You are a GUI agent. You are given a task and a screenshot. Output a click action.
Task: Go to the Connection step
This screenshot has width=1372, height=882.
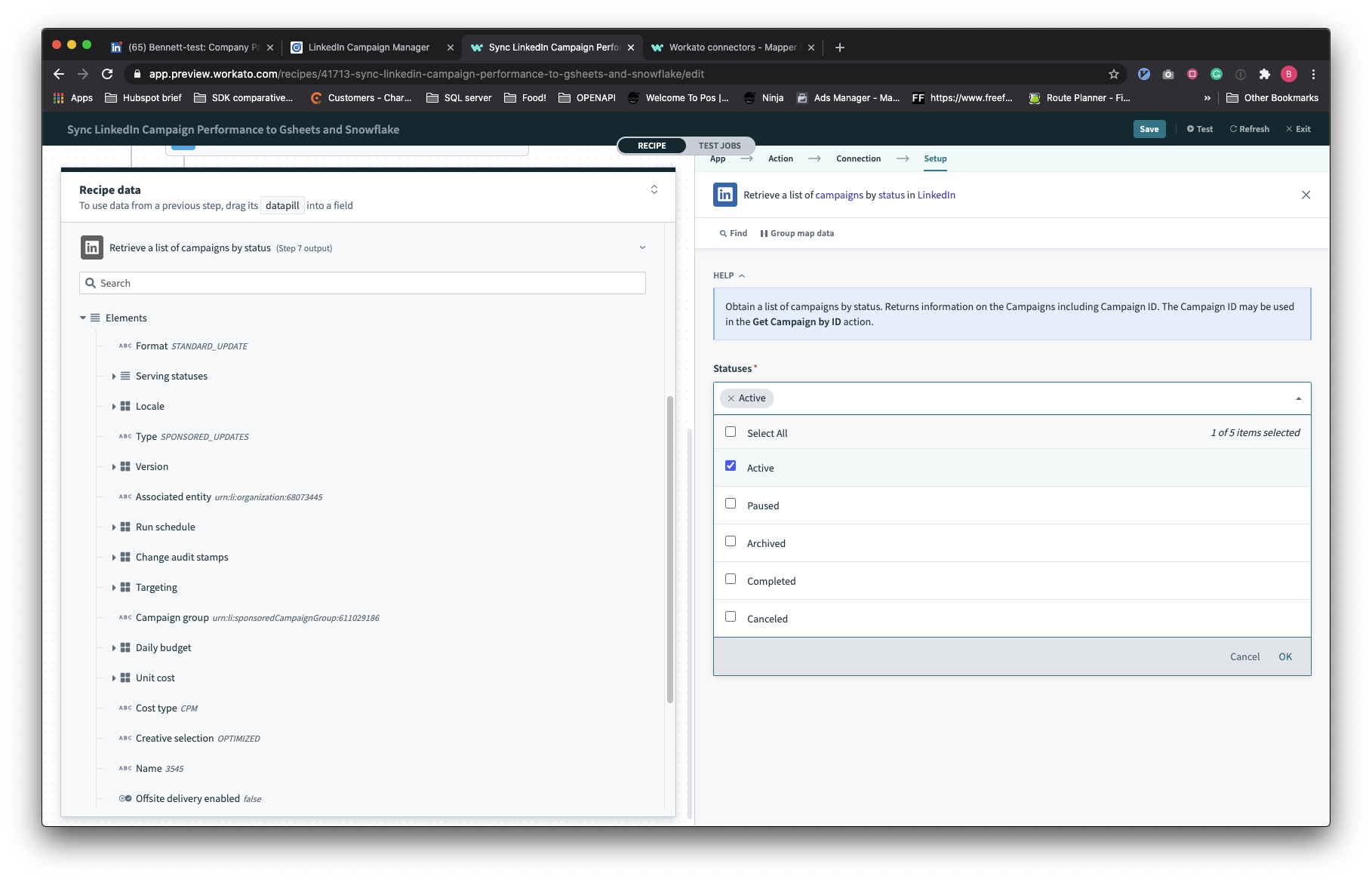tap(858, 158)
